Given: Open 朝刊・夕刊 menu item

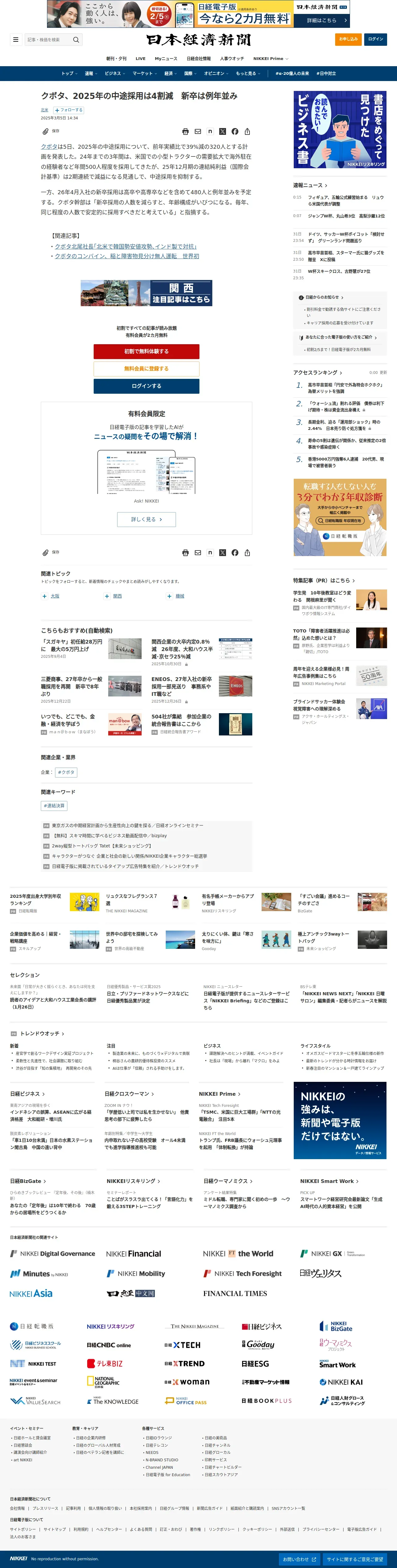Looking at the screenshot, I should coord(116,59).
